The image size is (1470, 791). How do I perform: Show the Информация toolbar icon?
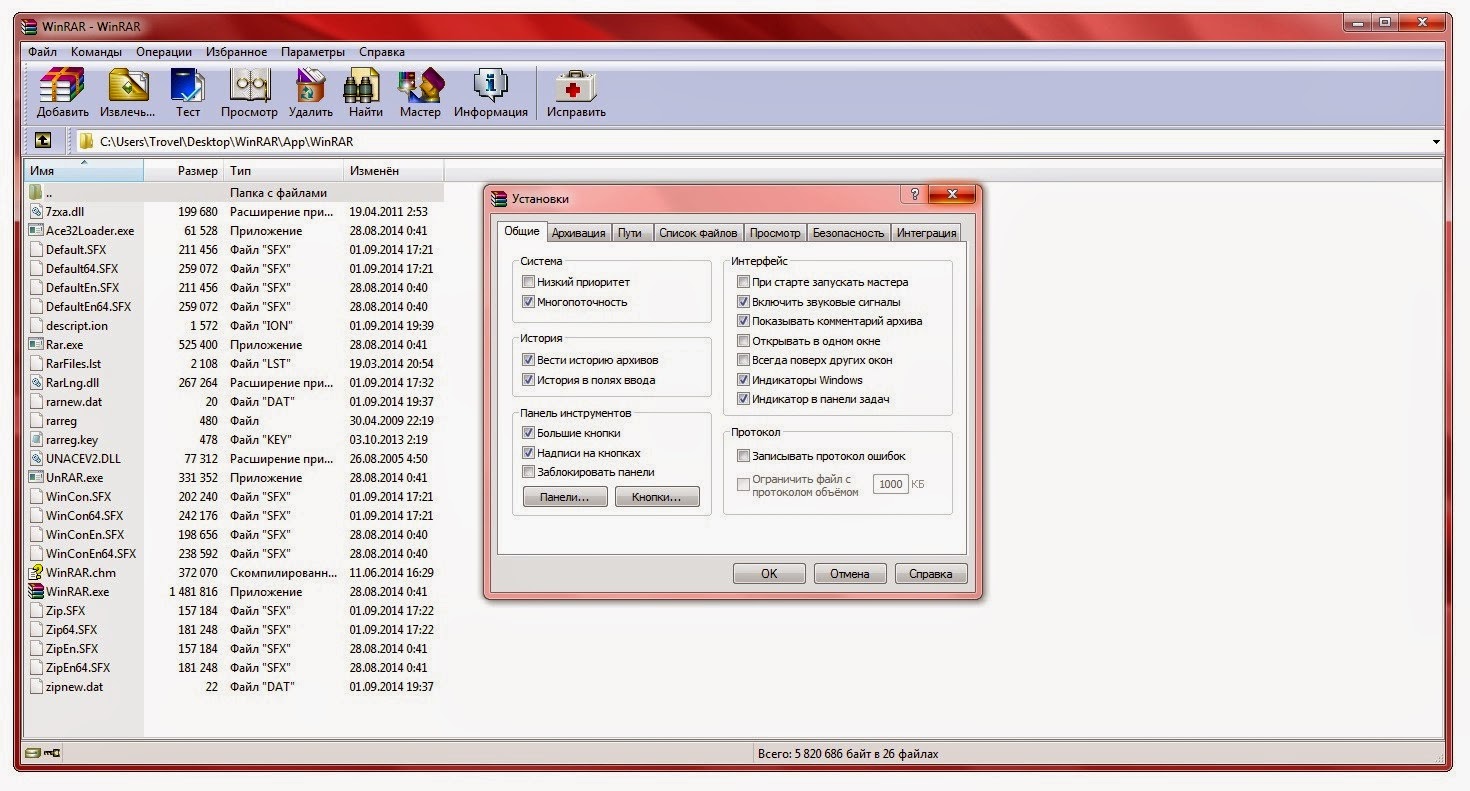(490, 85)
